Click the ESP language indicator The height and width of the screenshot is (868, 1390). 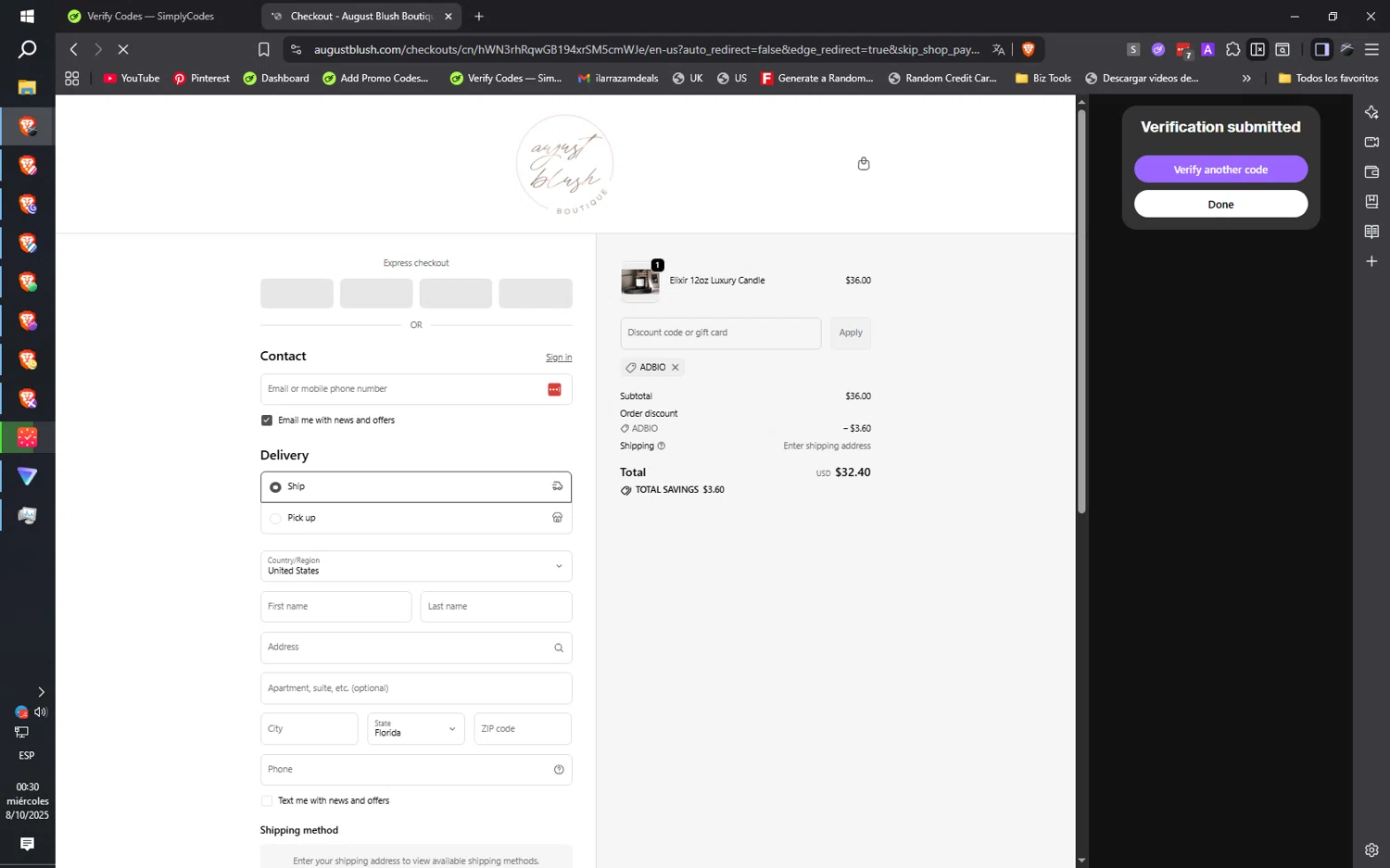point(27,756)
